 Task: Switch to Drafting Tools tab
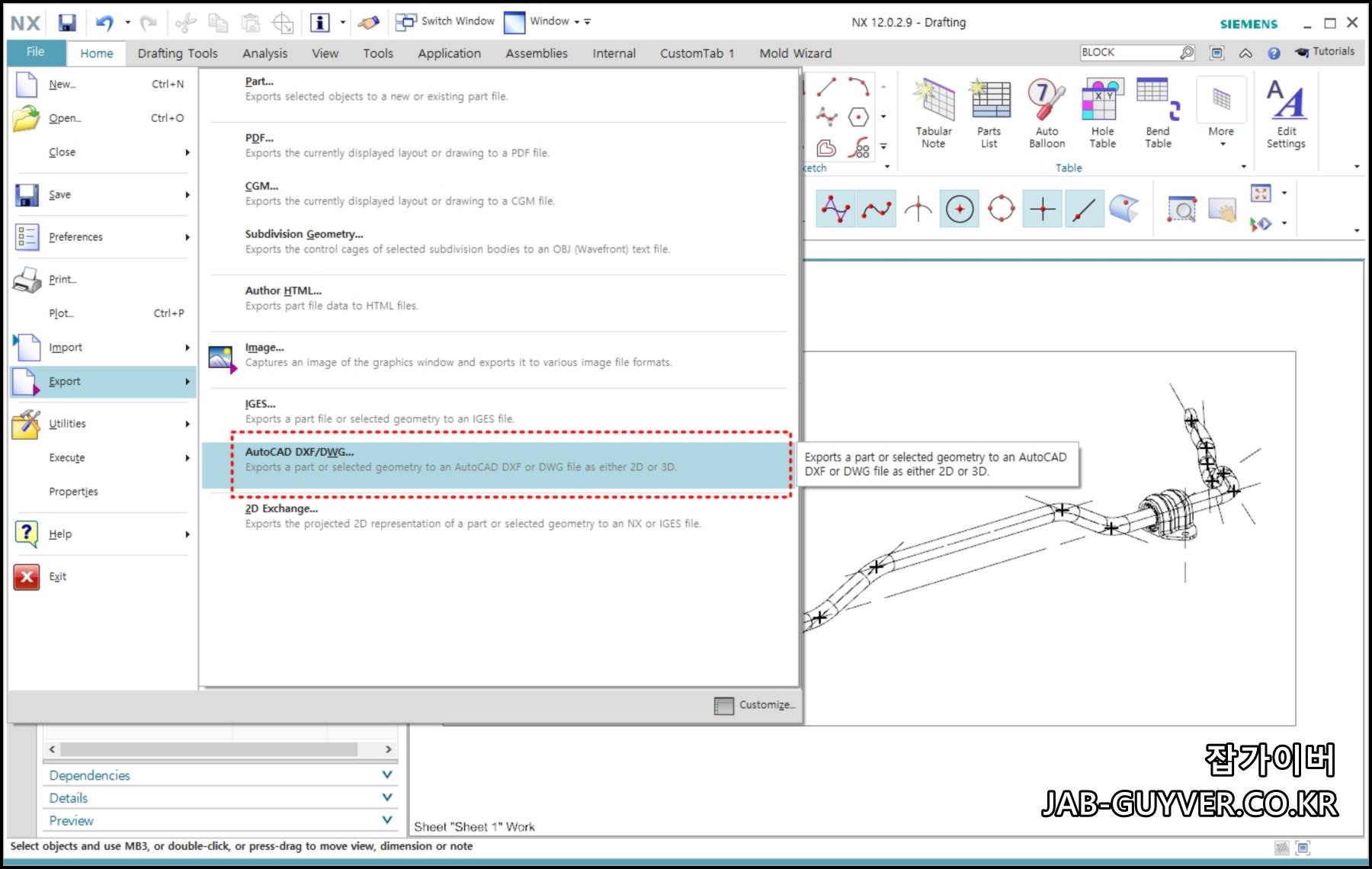[178, 53]
